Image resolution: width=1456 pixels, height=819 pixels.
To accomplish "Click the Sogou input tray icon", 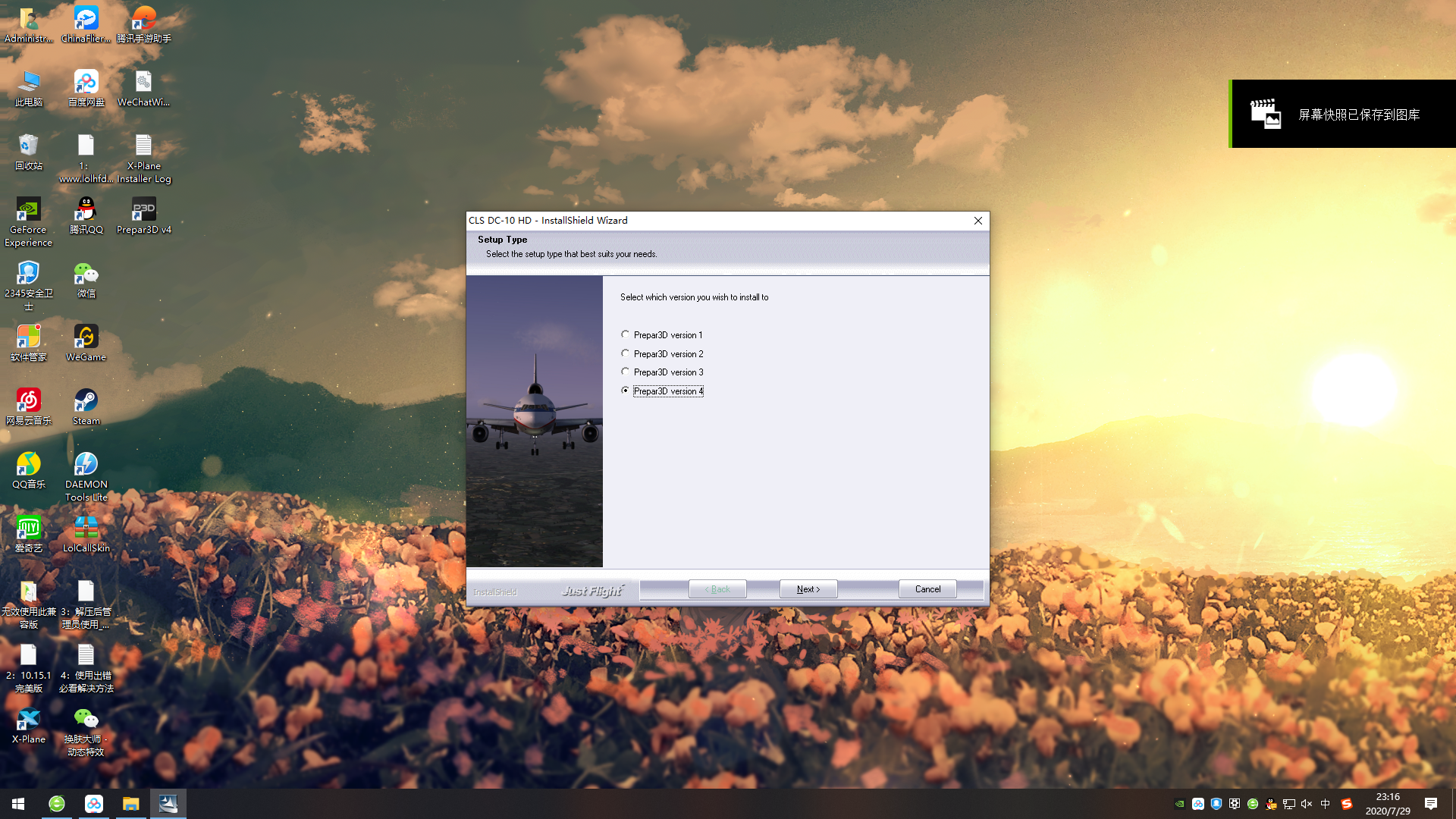I will 1347,804.
